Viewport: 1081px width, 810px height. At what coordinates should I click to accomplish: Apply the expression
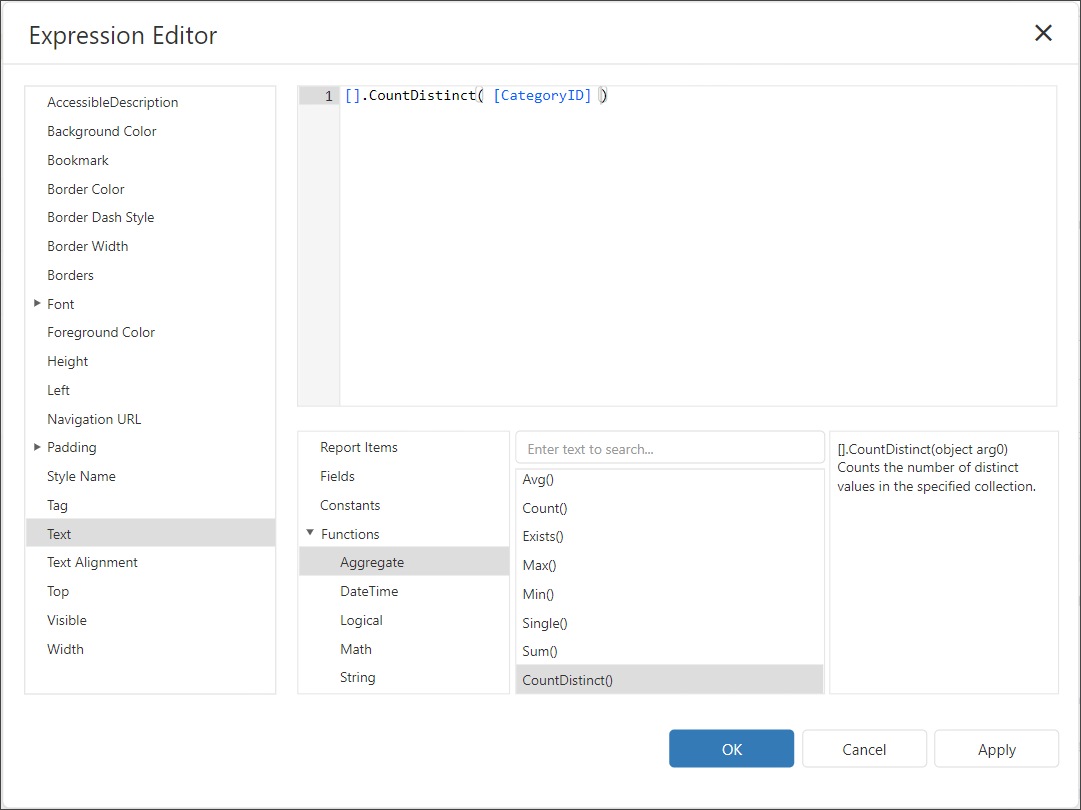[x=996, y=749]
